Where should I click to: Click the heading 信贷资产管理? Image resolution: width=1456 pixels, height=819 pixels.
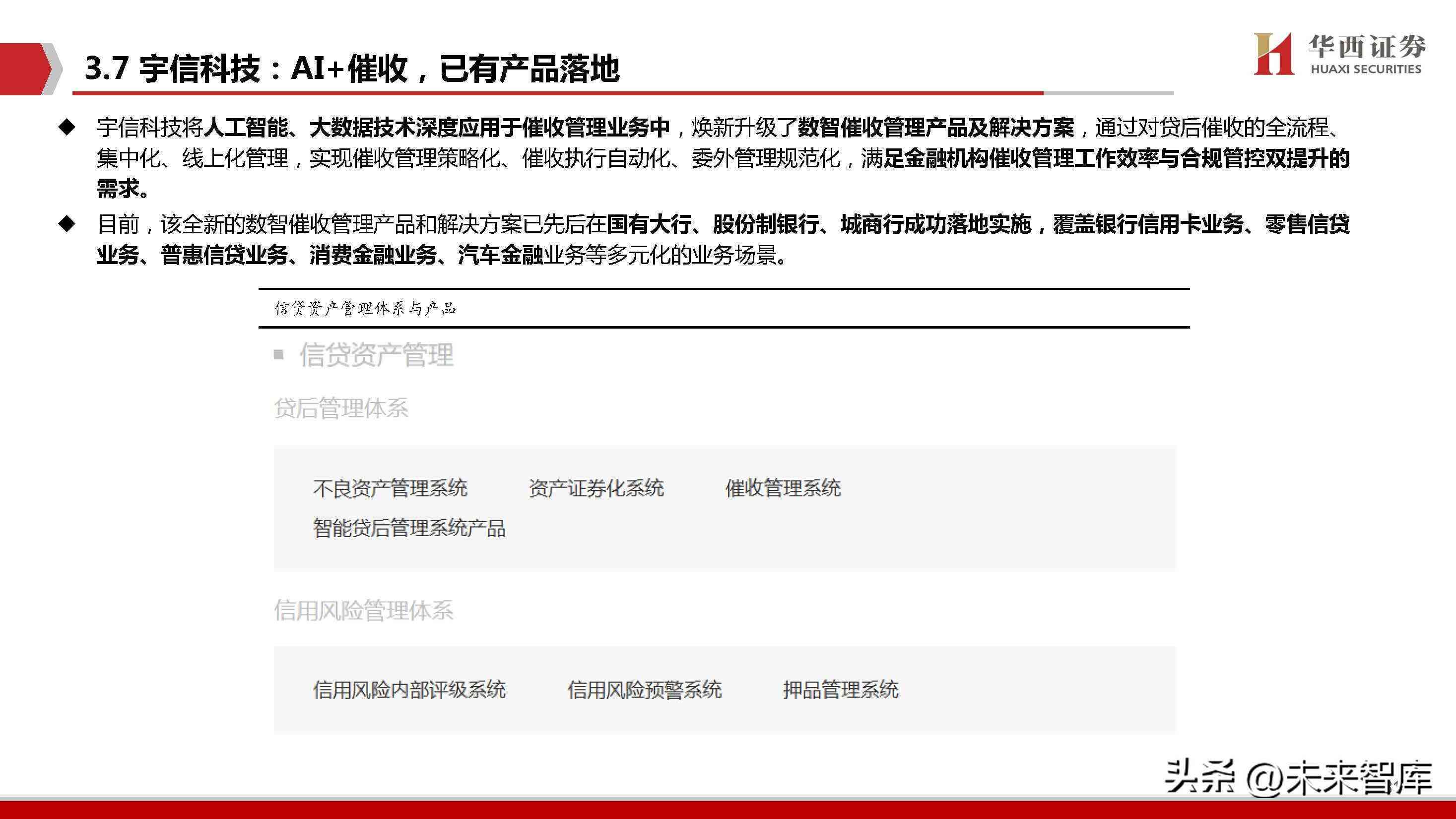(x=377, y=355)
